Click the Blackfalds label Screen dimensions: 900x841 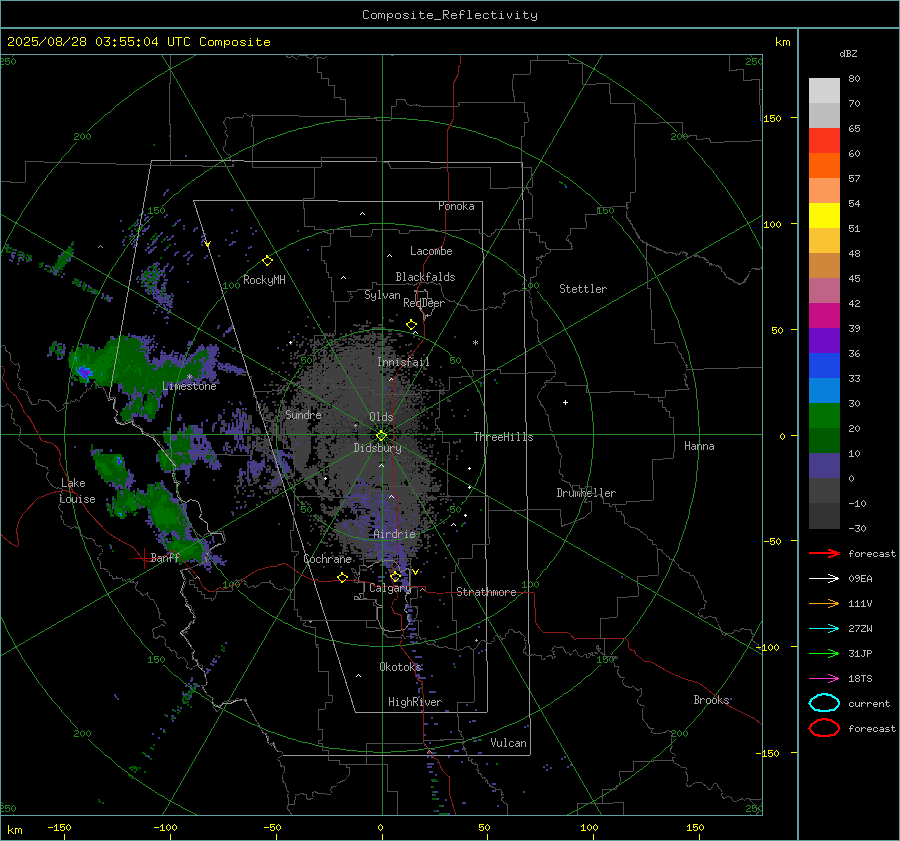[425, 277]
